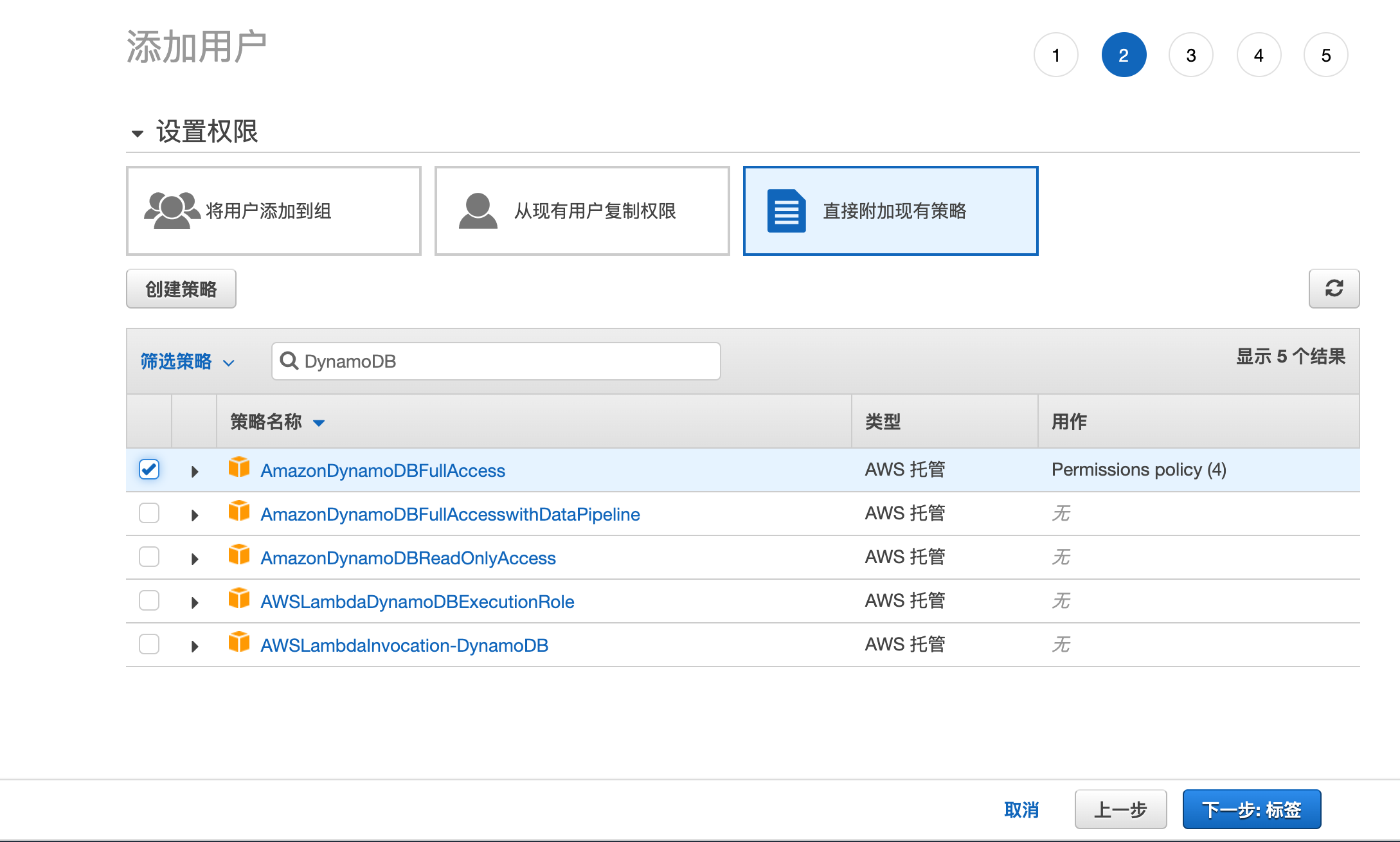Go back to wizard step 1
This screenshot has height=842, width=1400.
[1055, 55]
